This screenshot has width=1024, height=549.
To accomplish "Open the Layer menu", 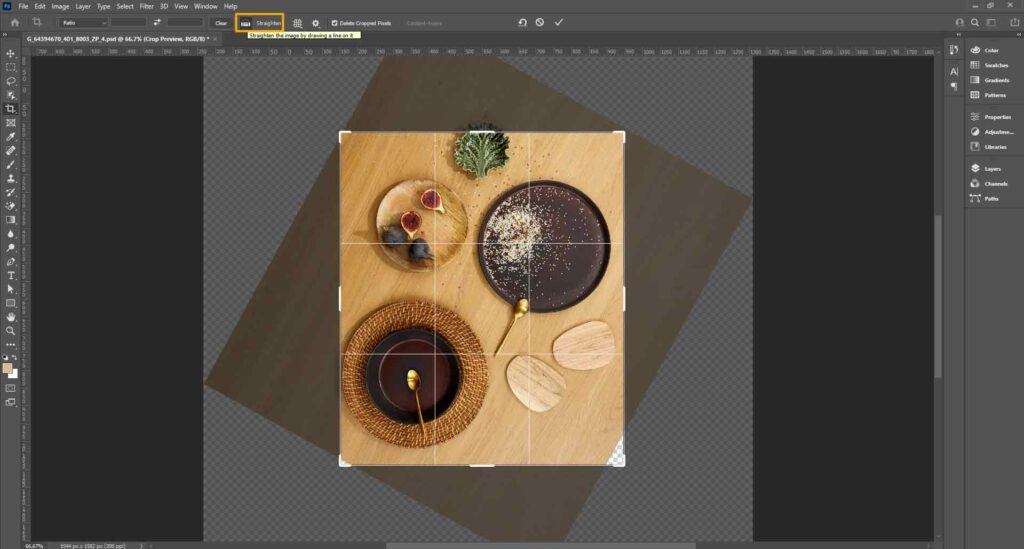I will click(83, 6).
